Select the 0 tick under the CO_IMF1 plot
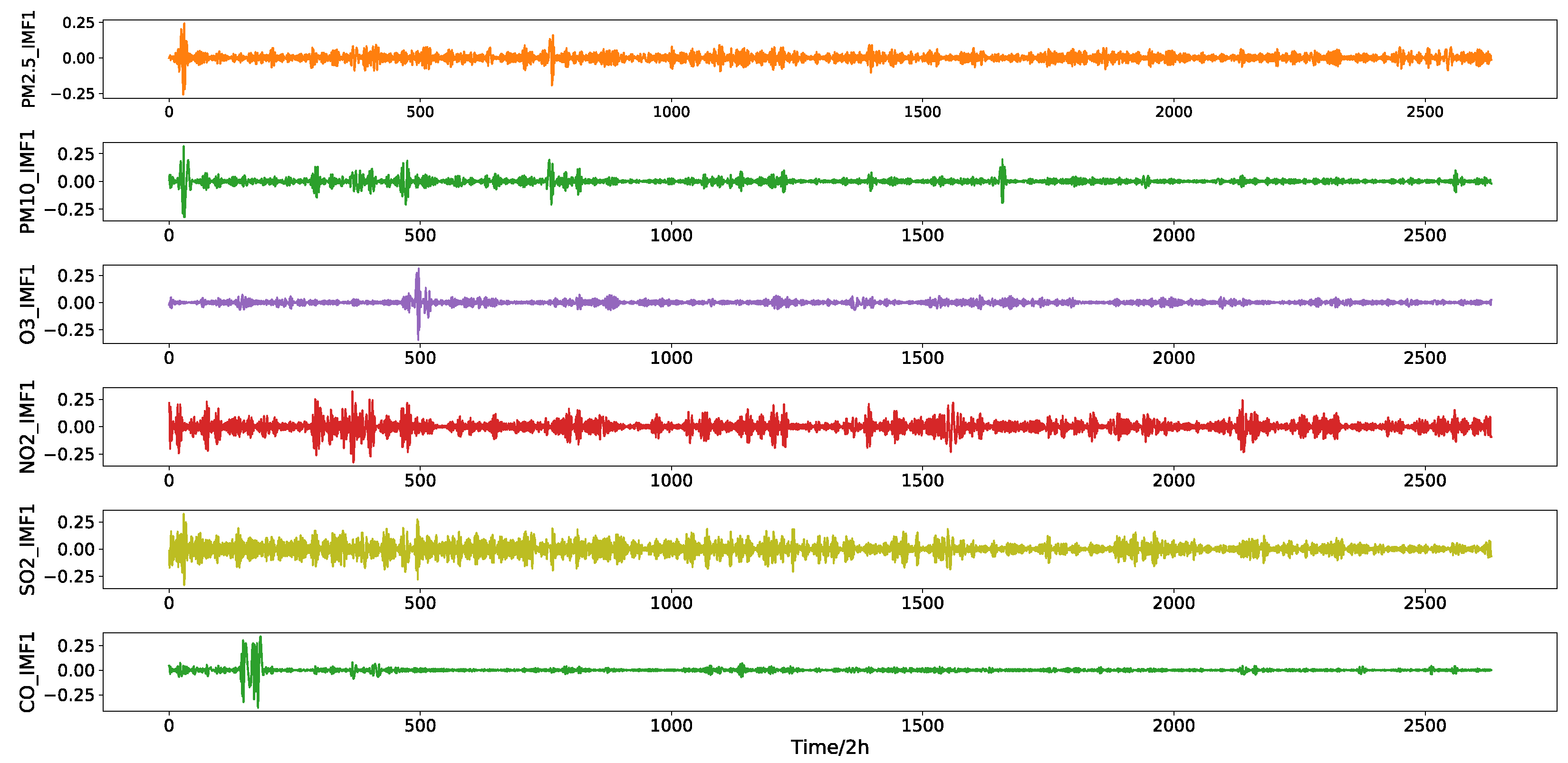The image size is (1568, 763). 169,726
